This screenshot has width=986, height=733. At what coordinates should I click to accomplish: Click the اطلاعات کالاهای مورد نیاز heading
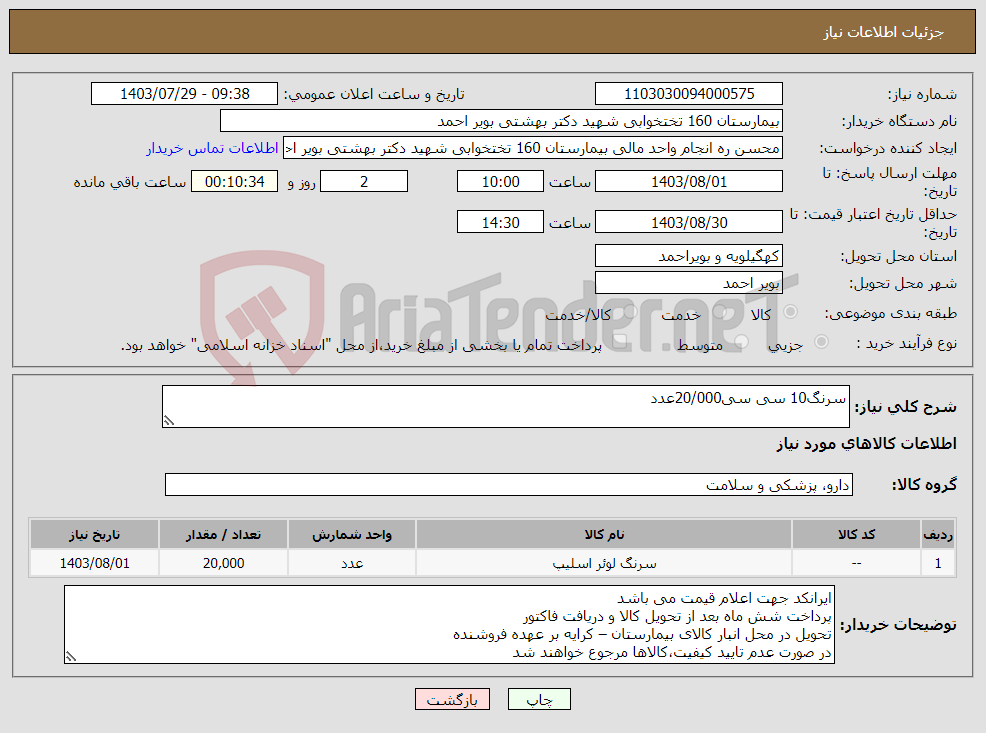coord(867,444)
